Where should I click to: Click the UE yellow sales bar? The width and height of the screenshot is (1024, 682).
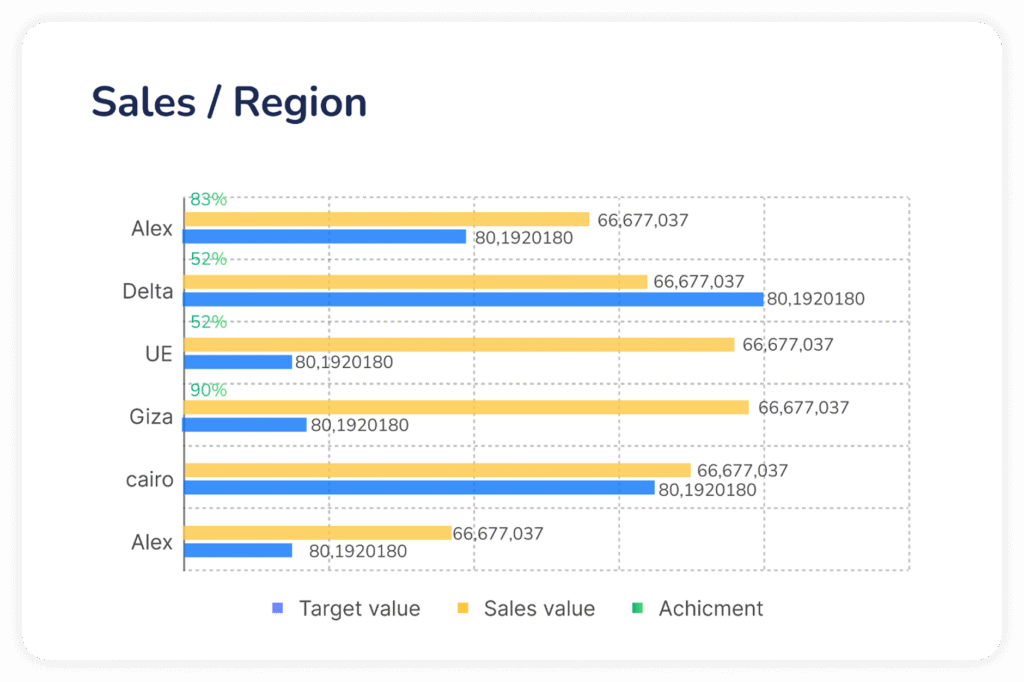459,345
